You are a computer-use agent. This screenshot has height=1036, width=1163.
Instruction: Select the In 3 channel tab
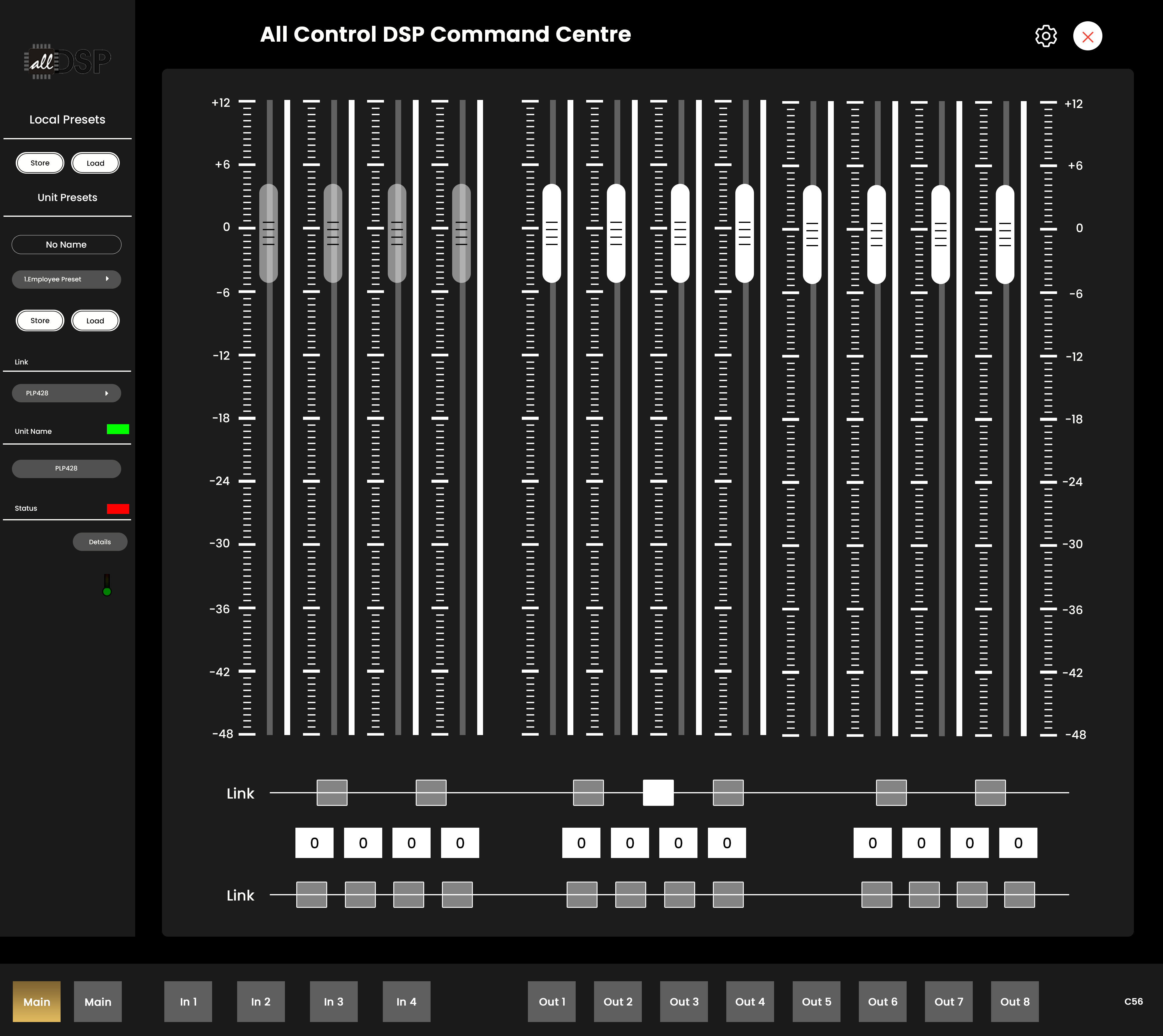pos(334,1001)
